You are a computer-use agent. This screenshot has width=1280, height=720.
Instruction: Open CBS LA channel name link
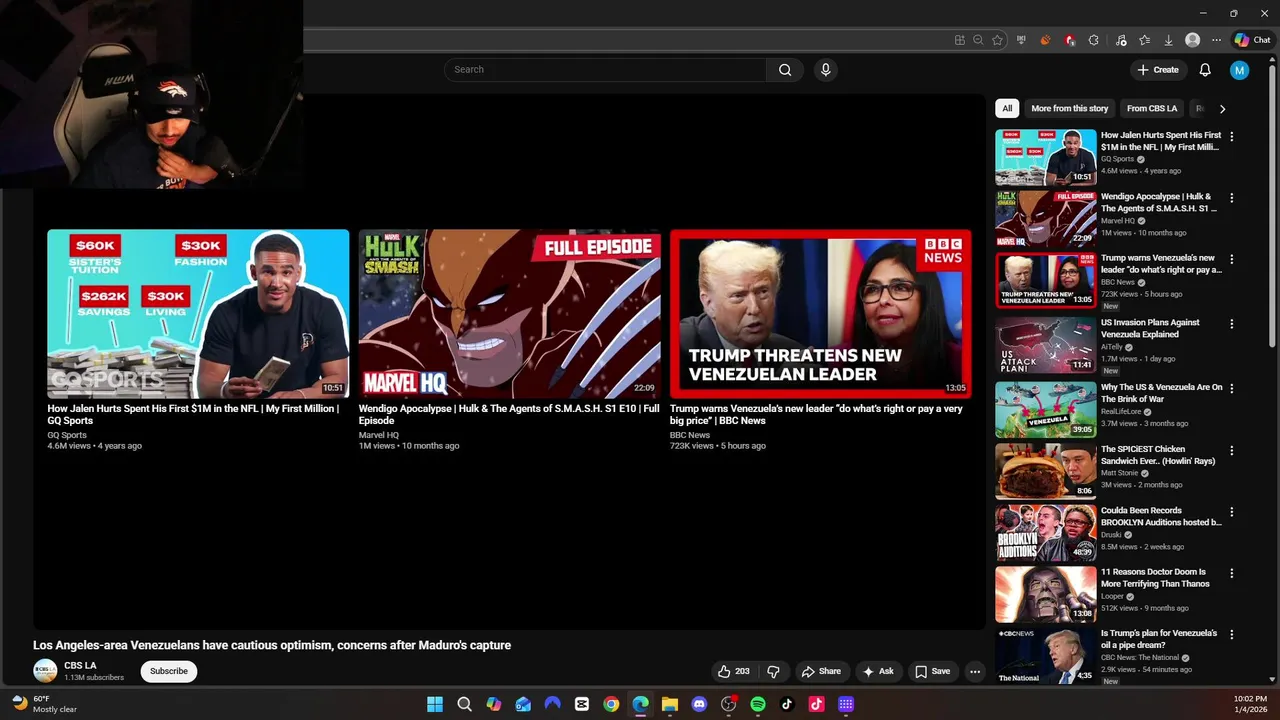(x=80, y=665)
